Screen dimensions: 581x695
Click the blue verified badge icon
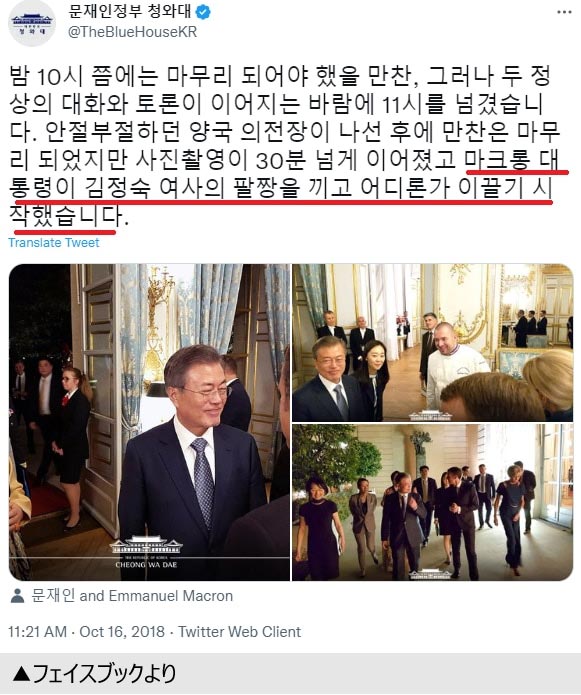[203, 12]
